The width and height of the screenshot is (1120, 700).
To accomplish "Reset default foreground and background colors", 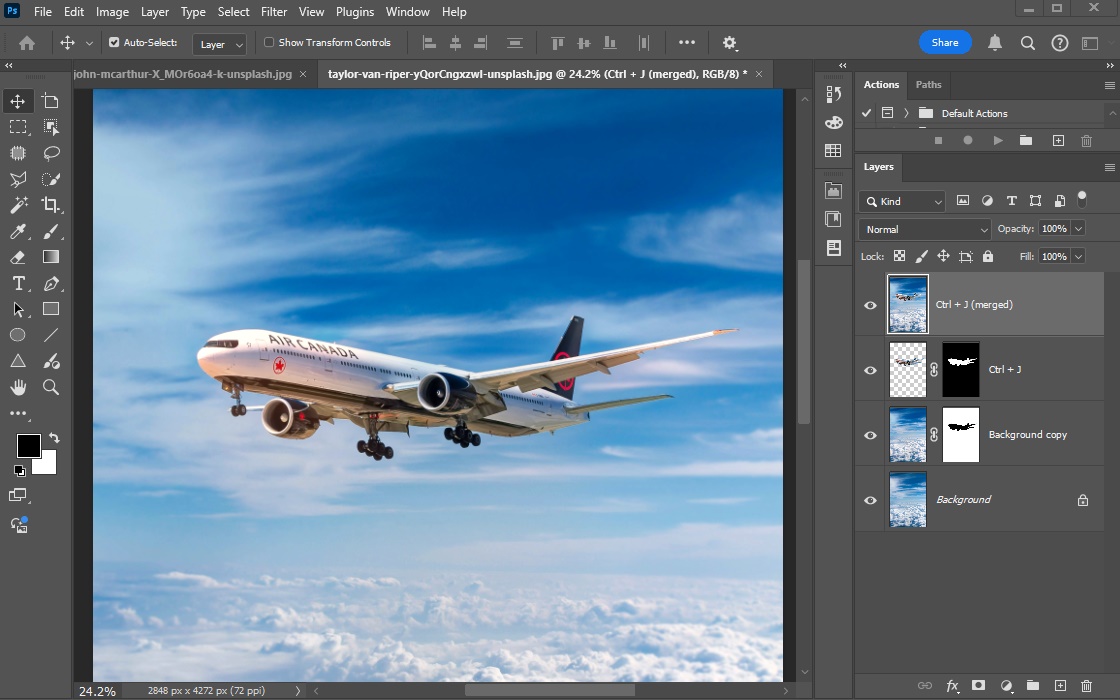I will 19,471.
